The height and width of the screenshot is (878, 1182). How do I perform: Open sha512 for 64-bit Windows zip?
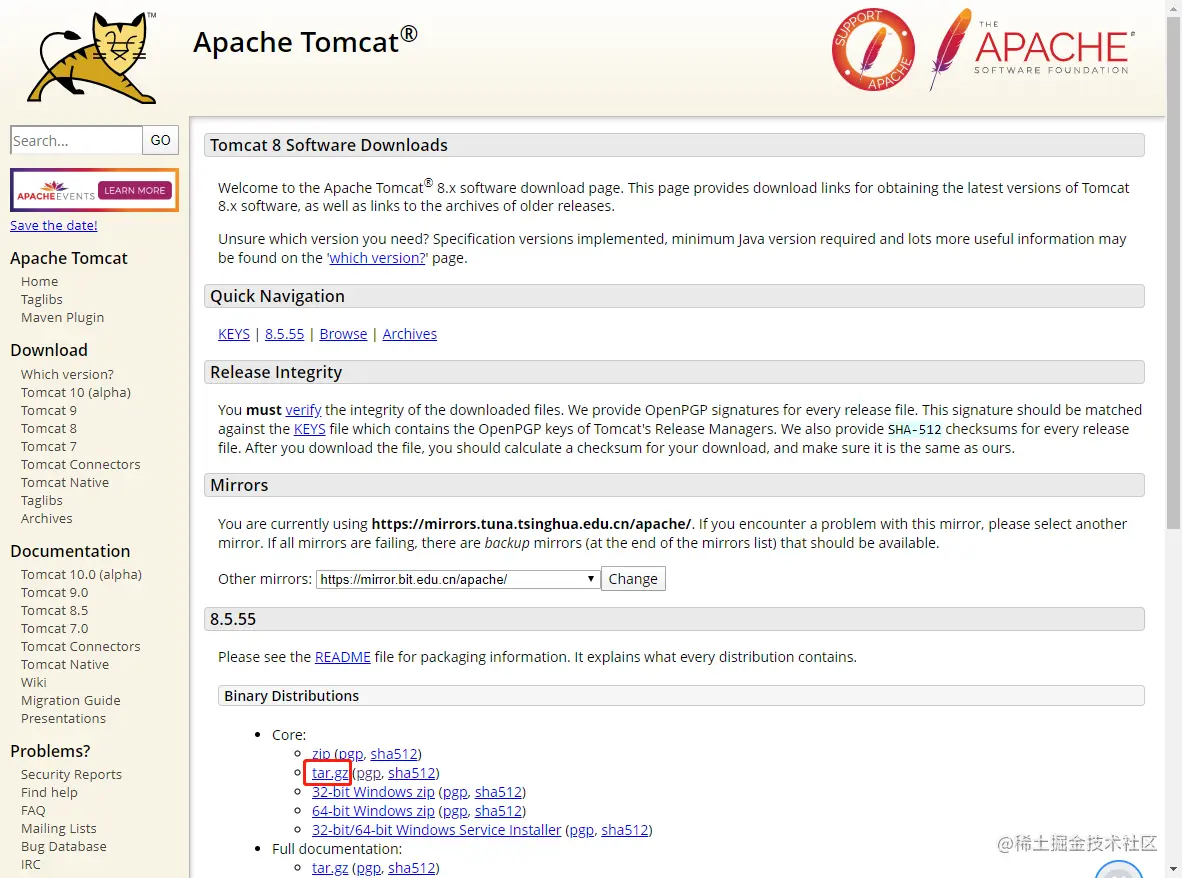[498, 811]
